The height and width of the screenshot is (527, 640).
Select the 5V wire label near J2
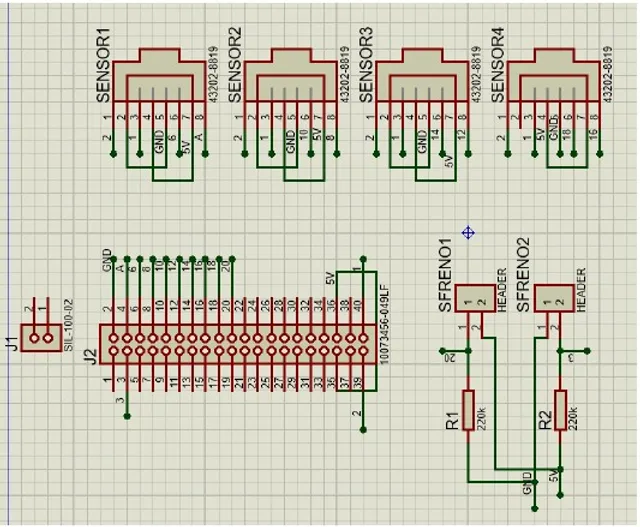[330, 279]
